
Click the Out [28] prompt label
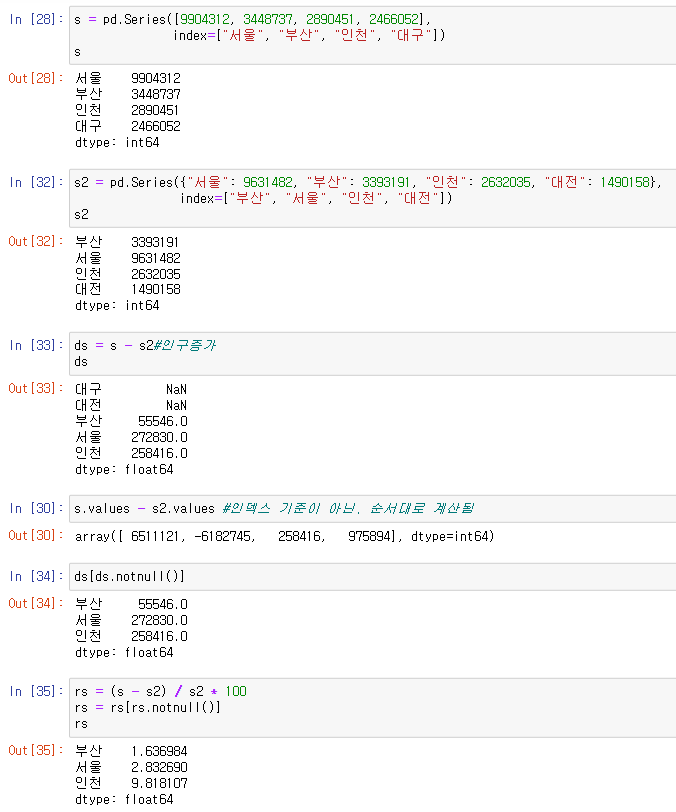tap(35, 78)
